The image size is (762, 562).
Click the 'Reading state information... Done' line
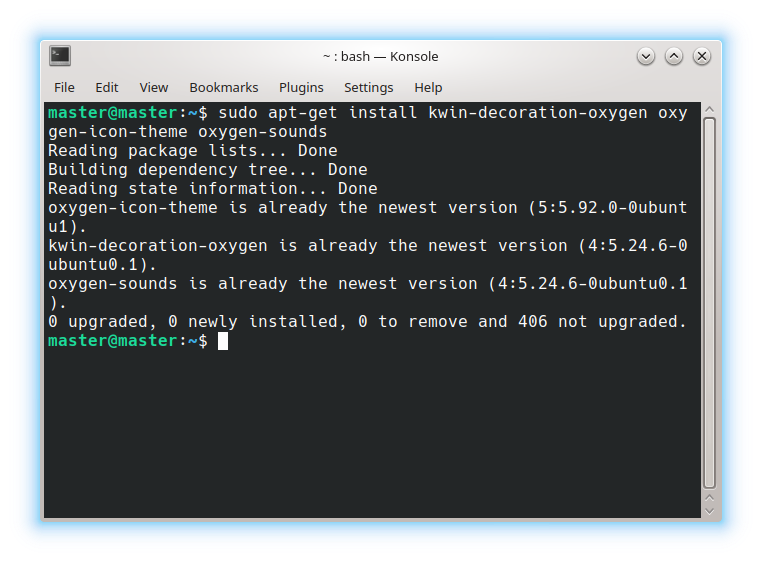(212, 189)
